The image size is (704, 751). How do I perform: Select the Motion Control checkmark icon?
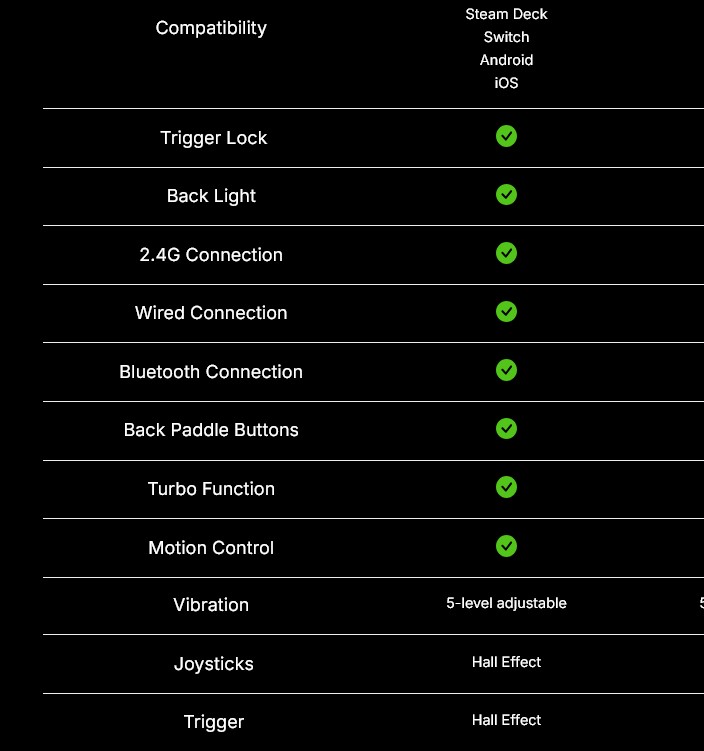coord(506,546)
